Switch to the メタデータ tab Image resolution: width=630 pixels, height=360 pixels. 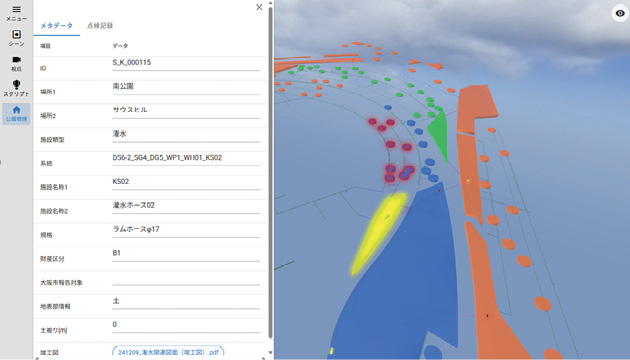pyautogui.click(x=57, y=26)
